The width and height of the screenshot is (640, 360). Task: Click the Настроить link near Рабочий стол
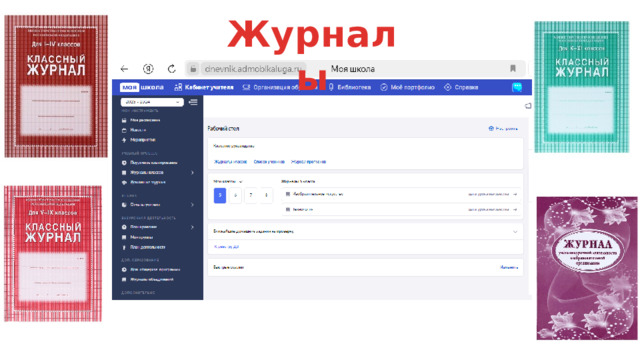pyautogui.click(x=503, y=129)
